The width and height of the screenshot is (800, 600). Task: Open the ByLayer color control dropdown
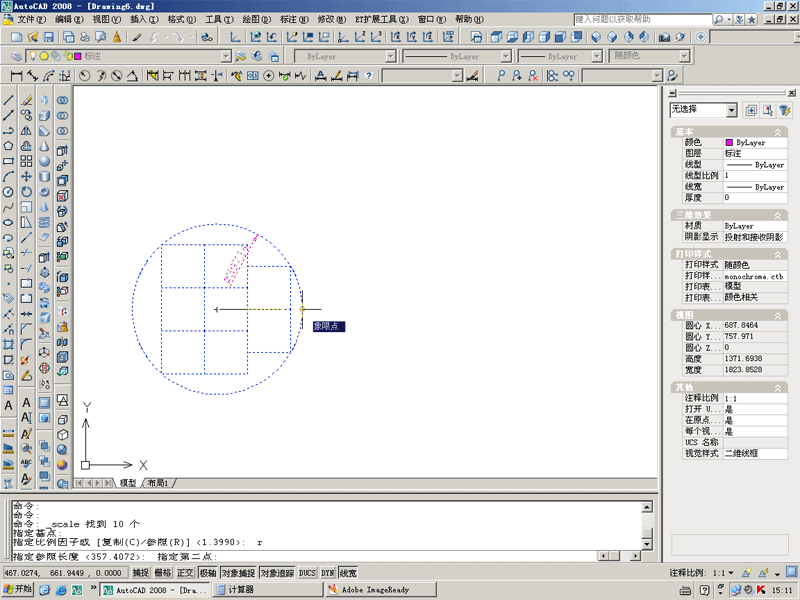tap(390, 56)
